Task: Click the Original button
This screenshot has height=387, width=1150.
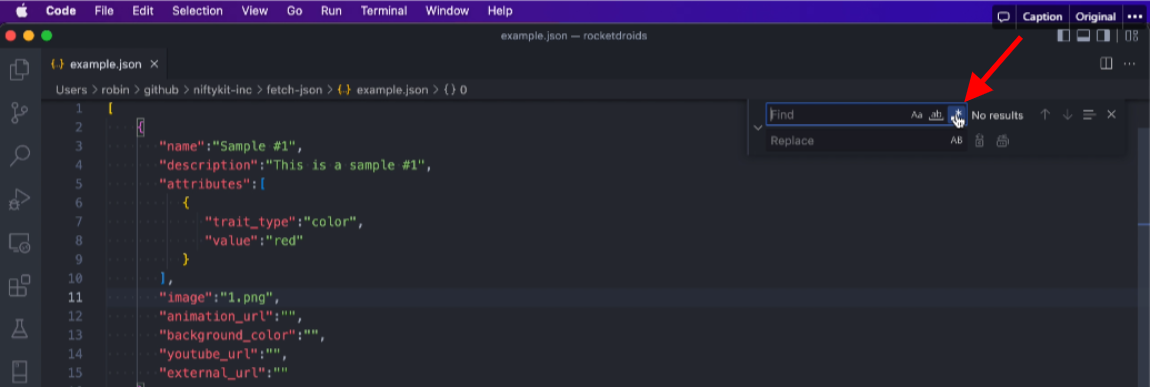Action: (1095, 17)
